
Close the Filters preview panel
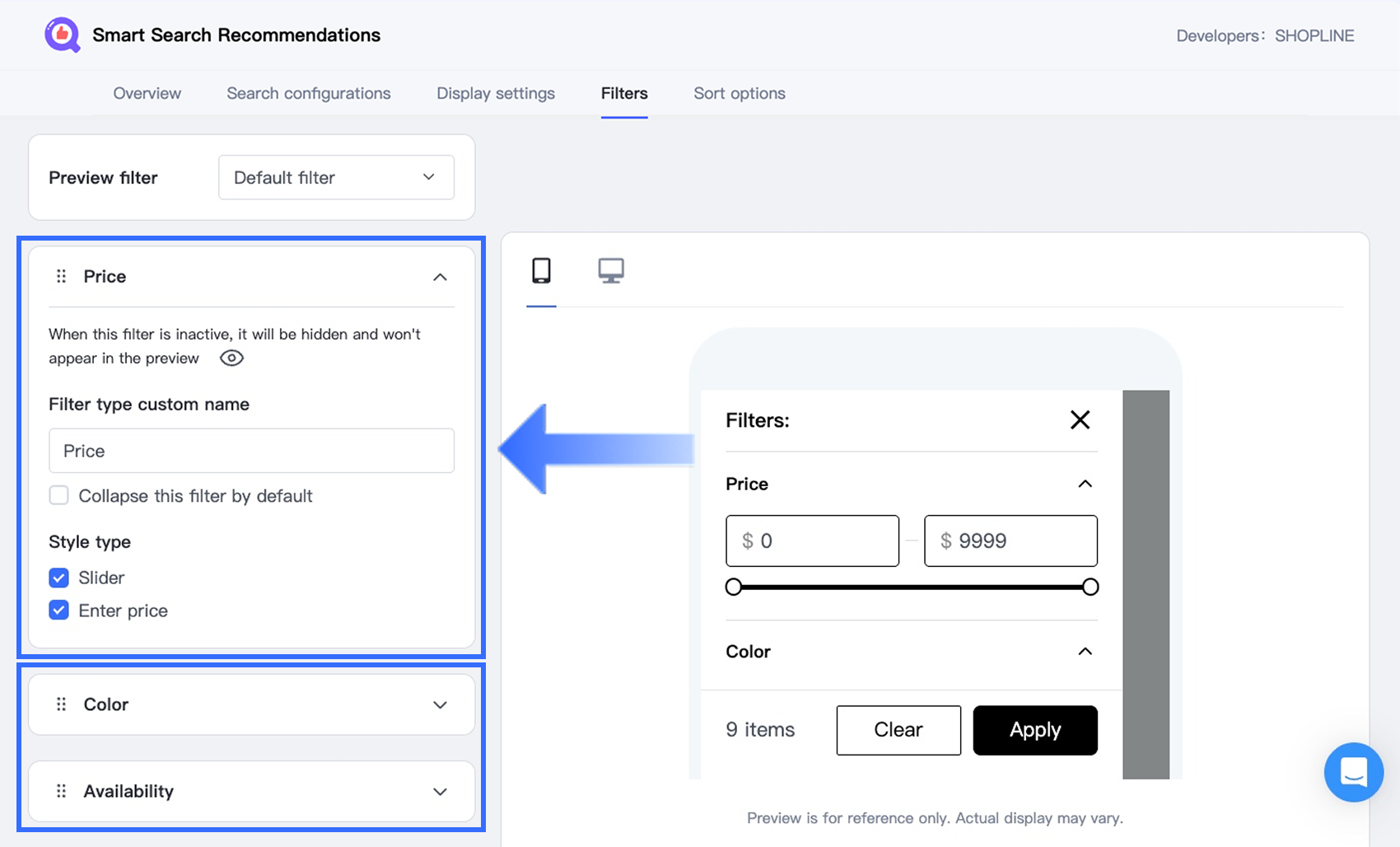point(1080,420)
